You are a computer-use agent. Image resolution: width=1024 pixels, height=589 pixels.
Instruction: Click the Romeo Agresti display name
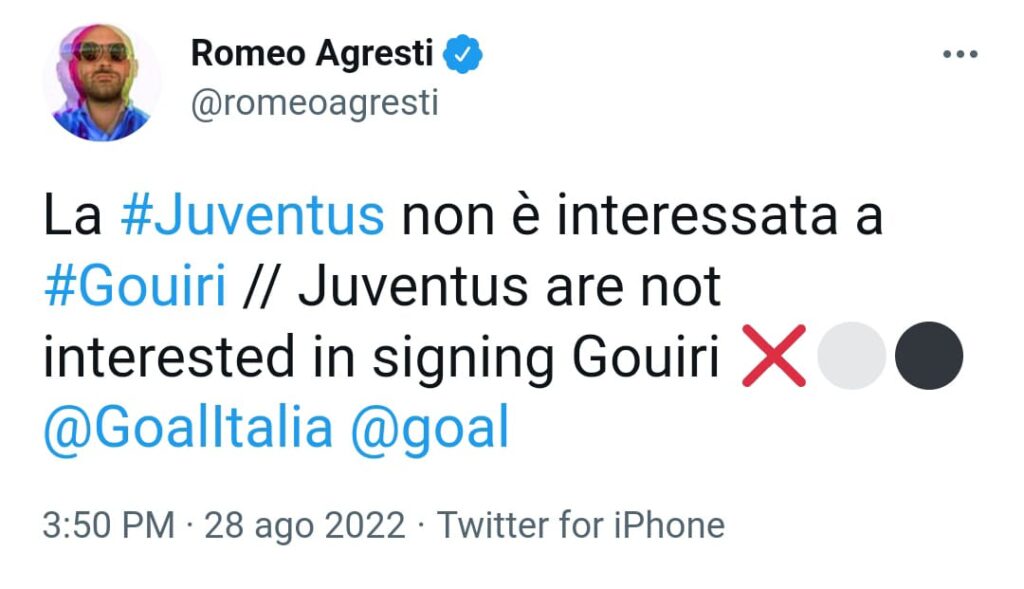(x=312, y=54)
